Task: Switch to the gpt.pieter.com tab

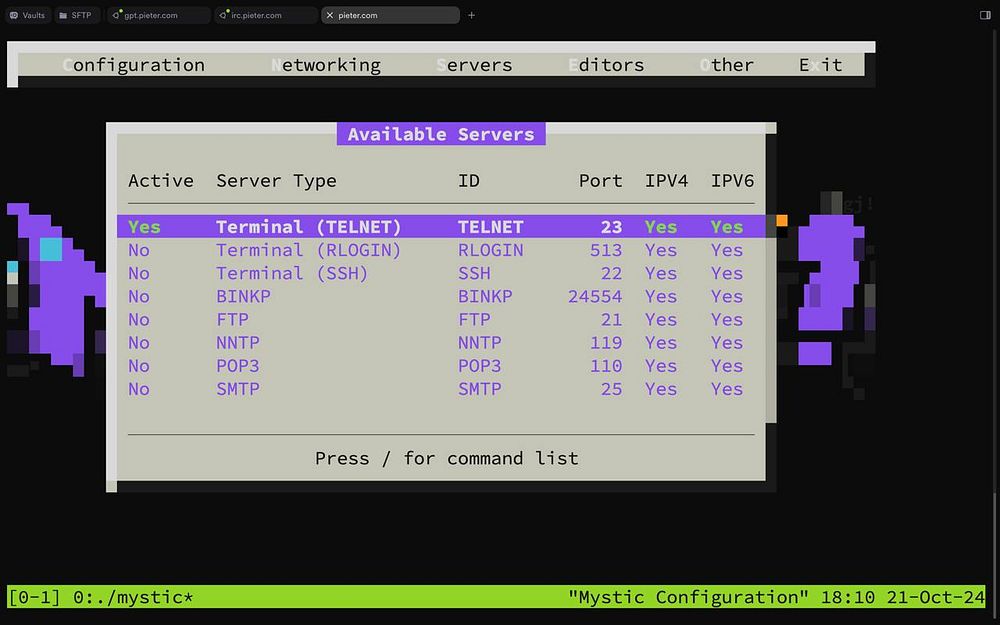Action: (x=158, y=15)
